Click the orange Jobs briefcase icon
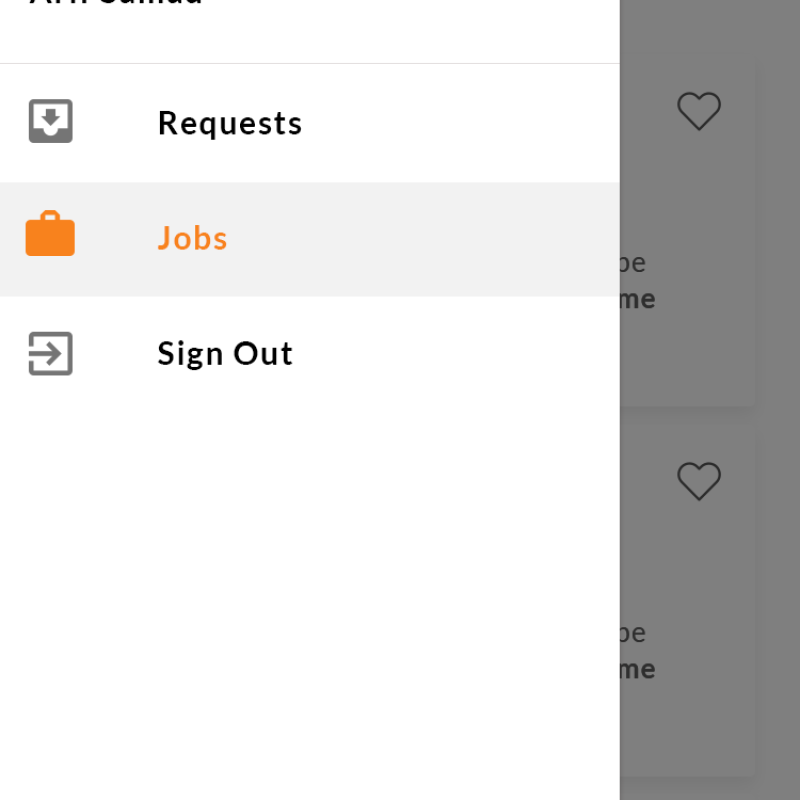This screenshot has height=800, width=800. tap(50, 236)
